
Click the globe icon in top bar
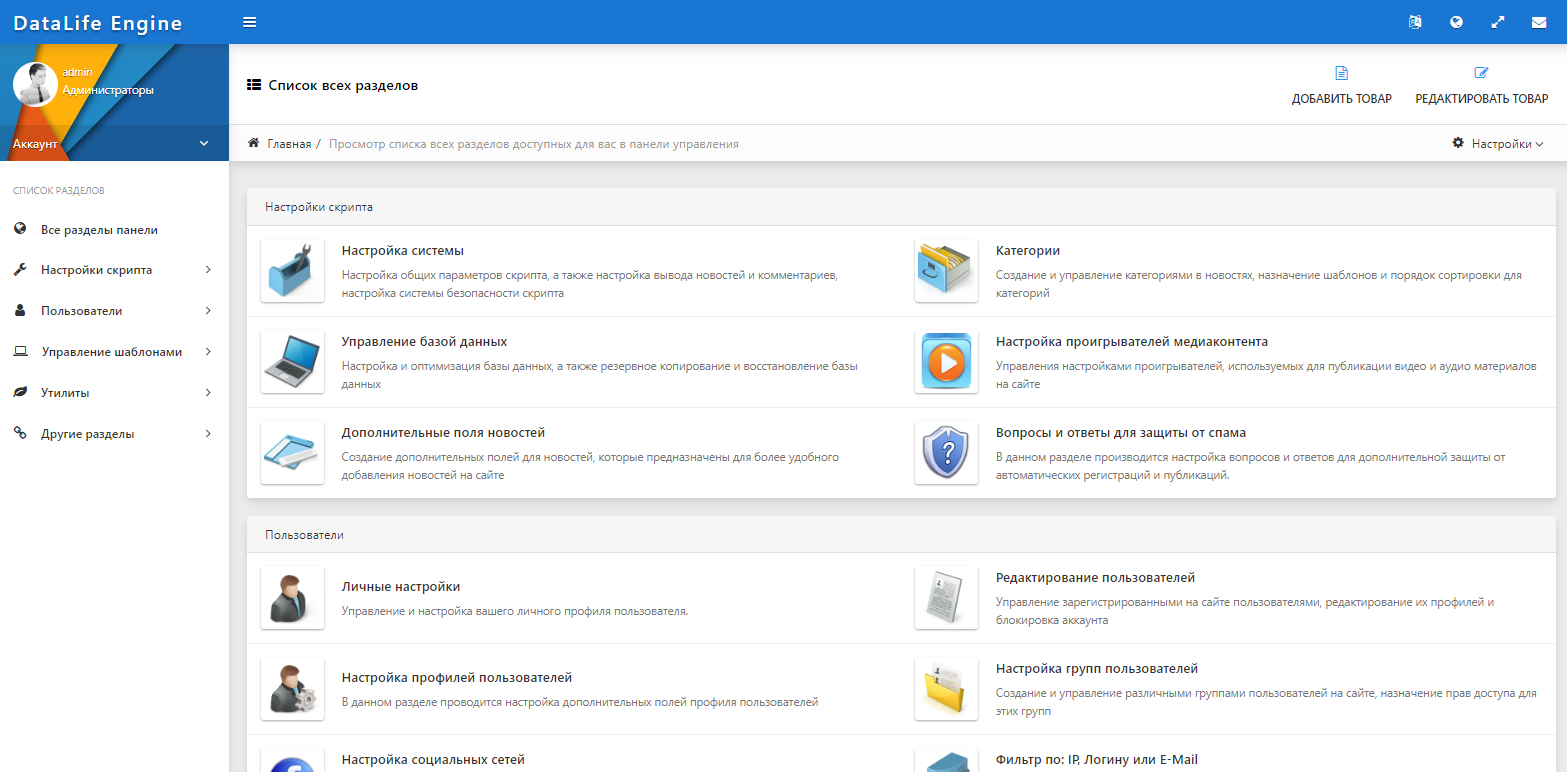pos(1457,22)
